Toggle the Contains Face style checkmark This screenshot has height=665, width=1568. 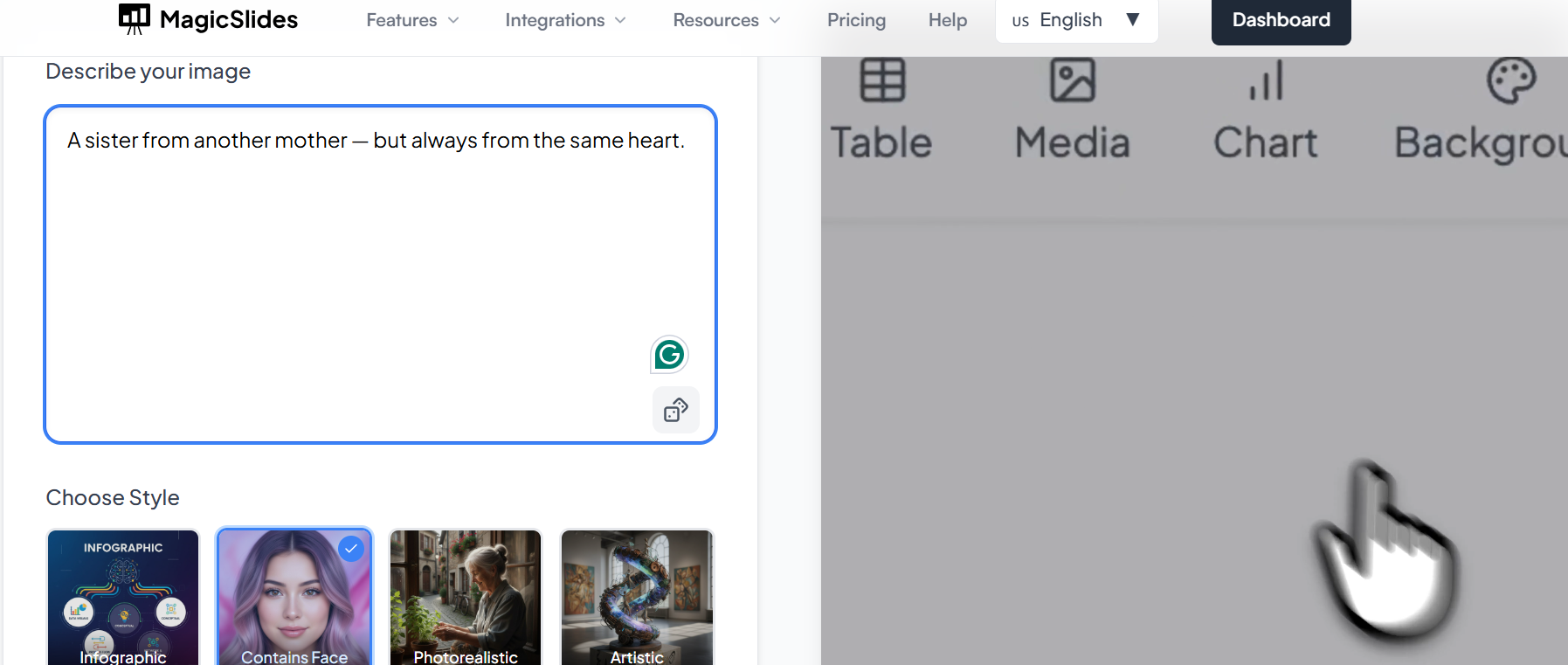coord(351,549)
